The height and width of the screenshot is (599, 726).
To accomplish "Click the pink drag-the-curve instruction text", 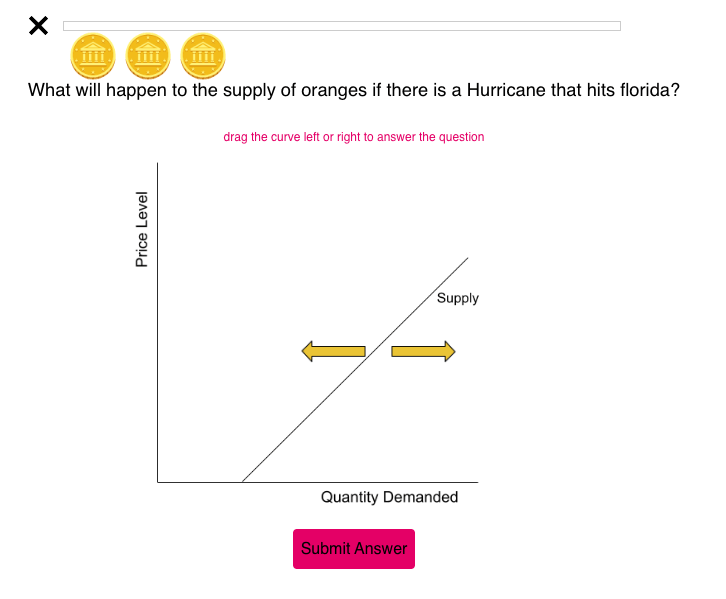I will pos(354,137).
